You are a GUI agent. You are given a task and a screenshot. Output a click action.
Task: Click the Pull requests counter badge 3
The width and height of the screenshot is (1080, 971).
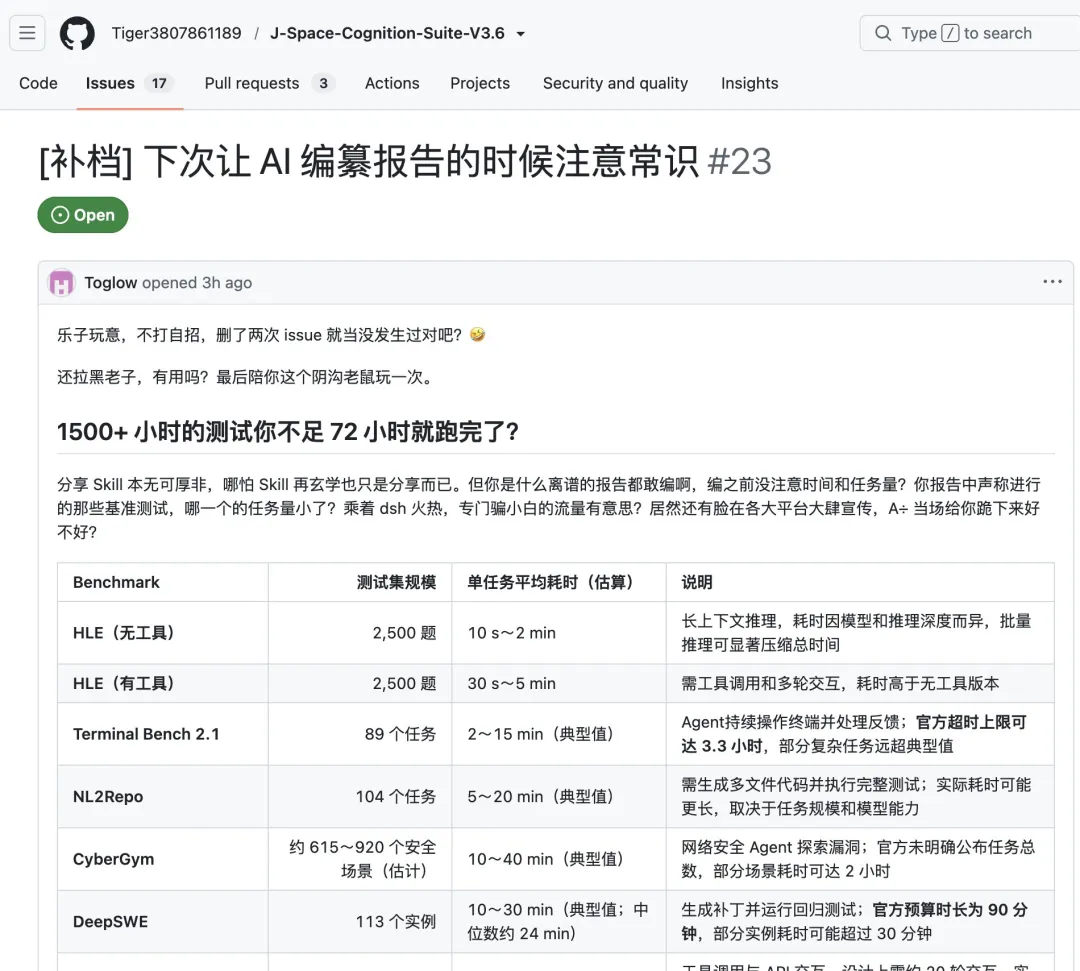pyautogui.click(x=323, y=83)
